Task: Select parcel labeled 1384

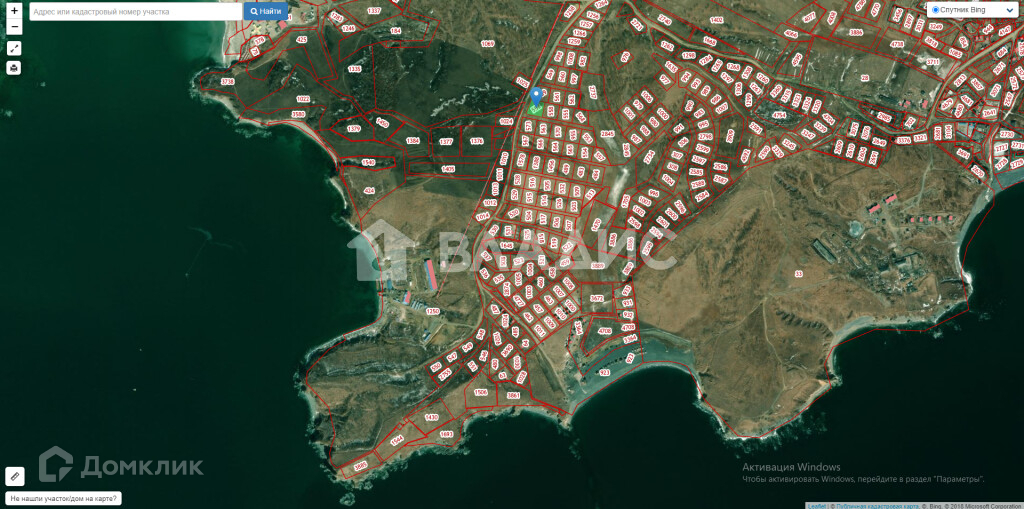Action: coord(413,140)
